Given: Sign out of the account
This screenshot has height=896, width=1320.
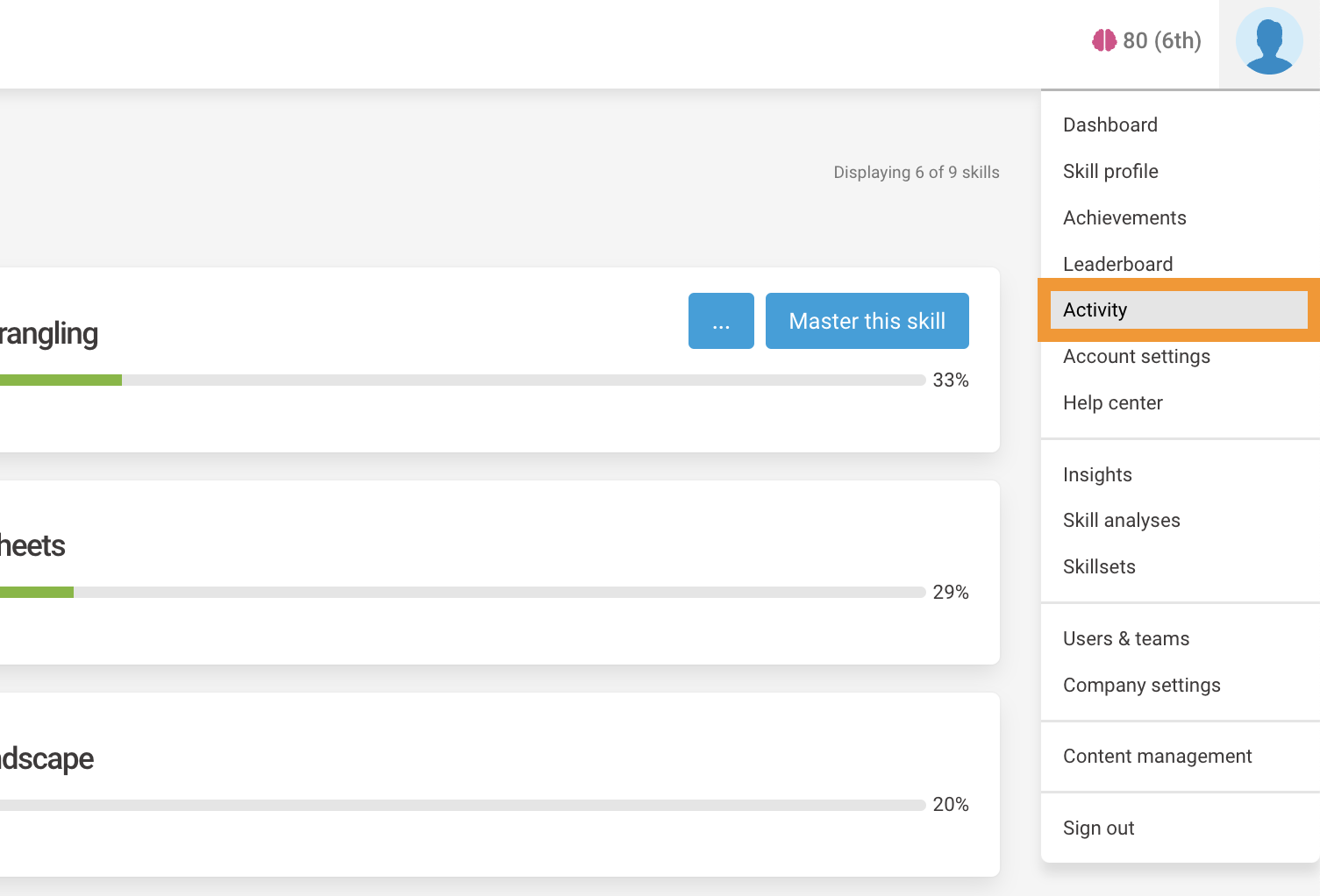Looking at the screenshot, I should coord(1098,828).
